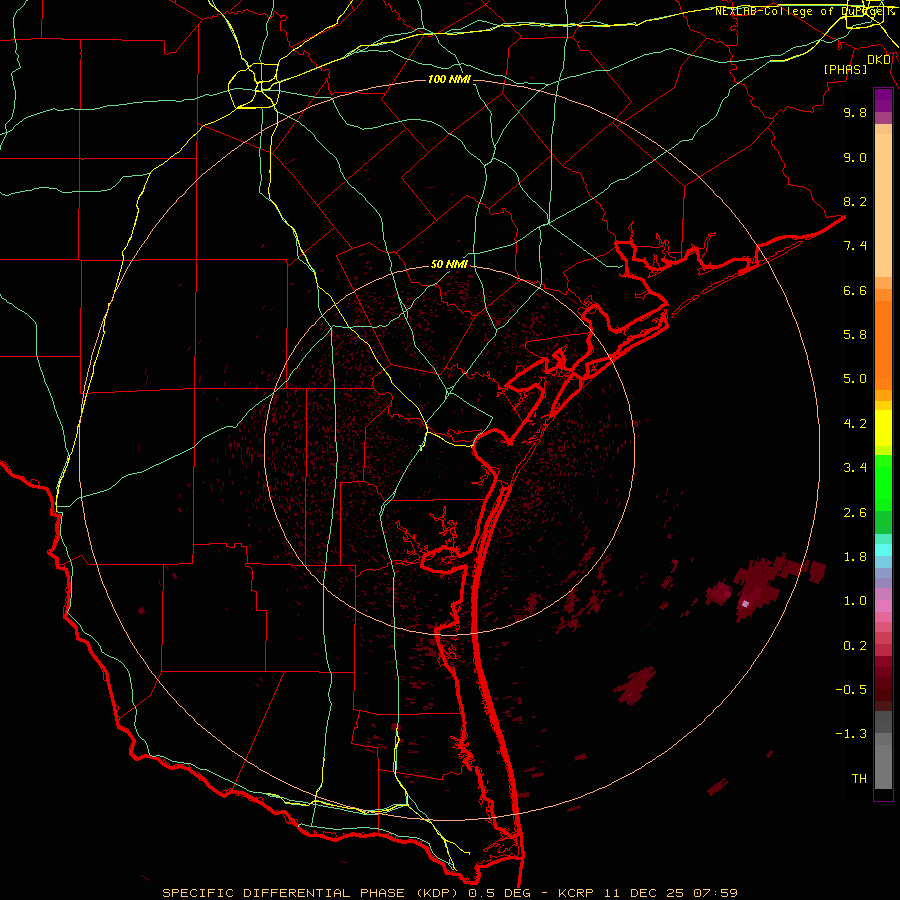Click the 4.2 value on the color scale
Viewport: 900px width, 900px height.
click(x=855, y=424)
